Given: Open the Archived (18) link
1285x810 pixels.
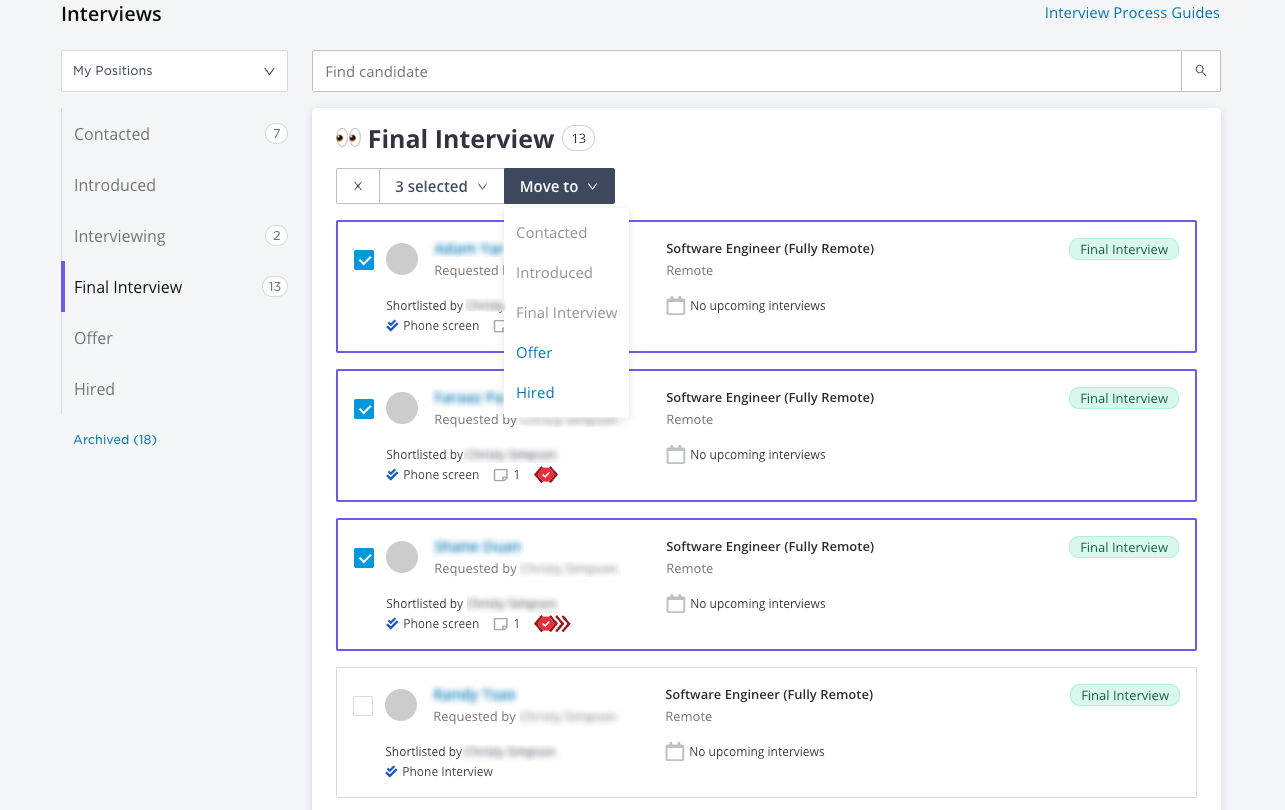Looking at the screenshot, I should point(115,439).
